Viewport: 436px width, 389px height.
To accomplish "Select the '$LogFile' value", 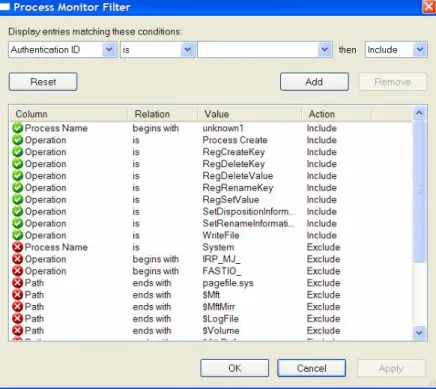I will [220, 319].
